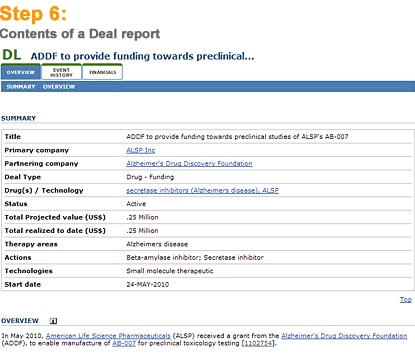The height and width of the screenshot is (360, 415).
Task: Open reference 1102754 link
Action: coord(258,343)
